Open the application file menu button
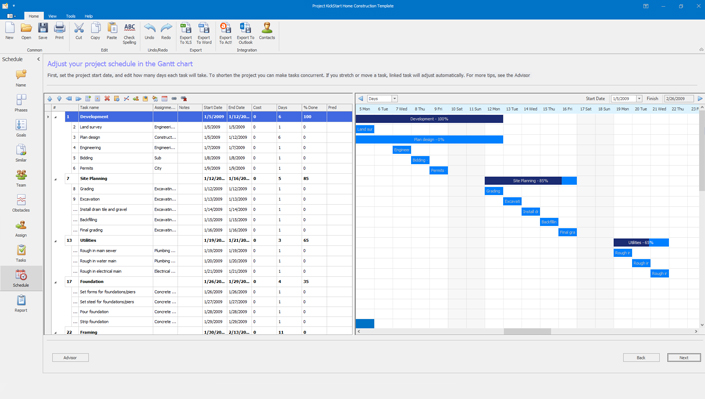 coord(11,16)
